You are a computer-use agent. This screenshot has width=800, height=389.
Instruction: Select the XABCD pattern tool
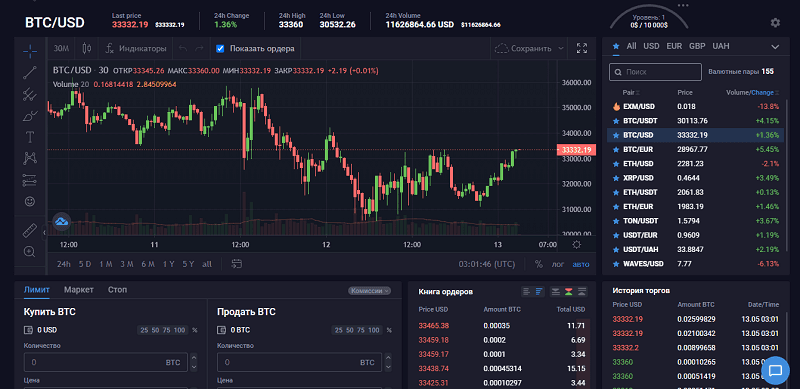(x=30, y=159)
